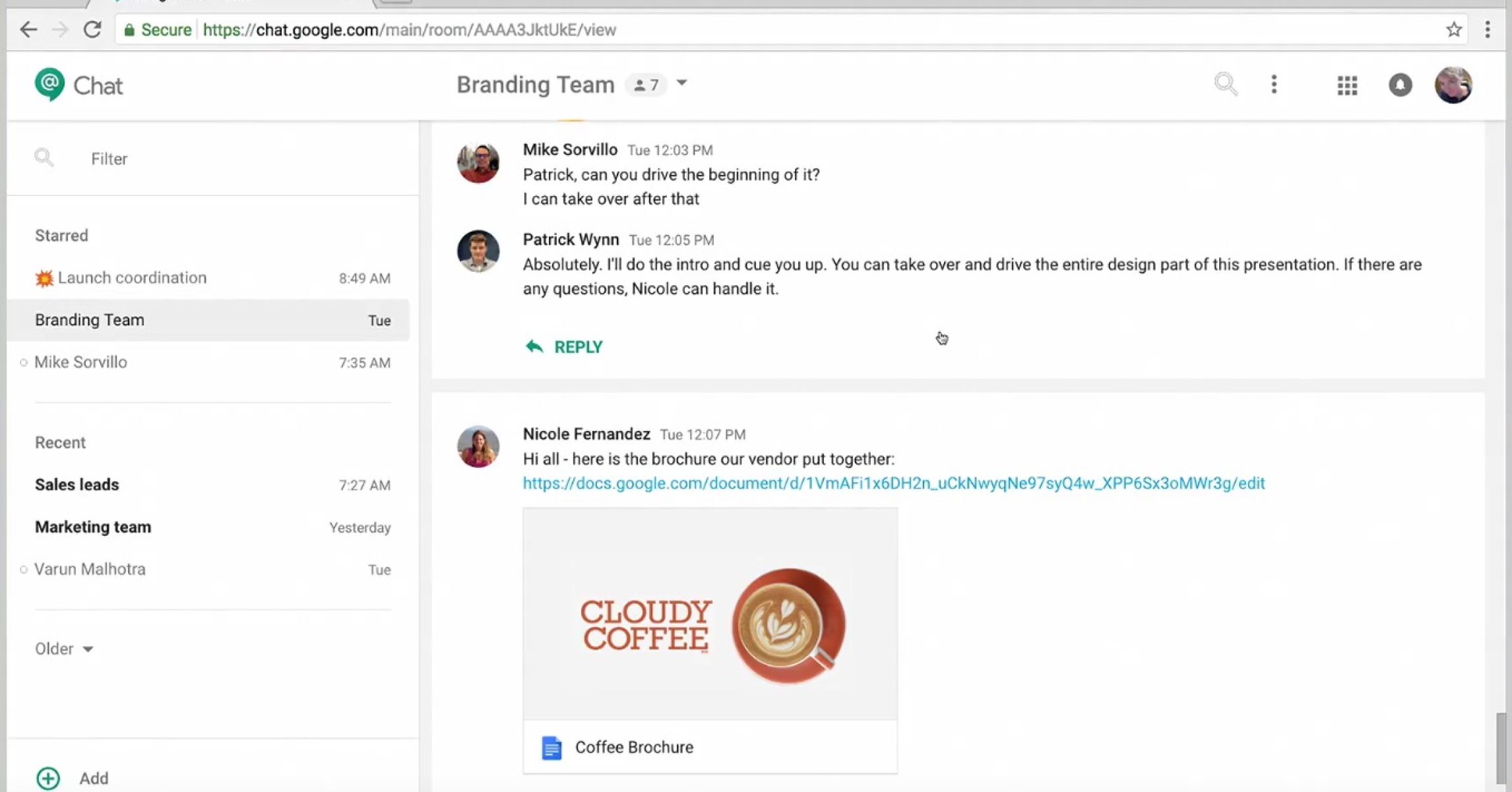The image size is (1512, 792).
Task: Open the docs.google.com brochure link
Action: click(x=893, y=483)
